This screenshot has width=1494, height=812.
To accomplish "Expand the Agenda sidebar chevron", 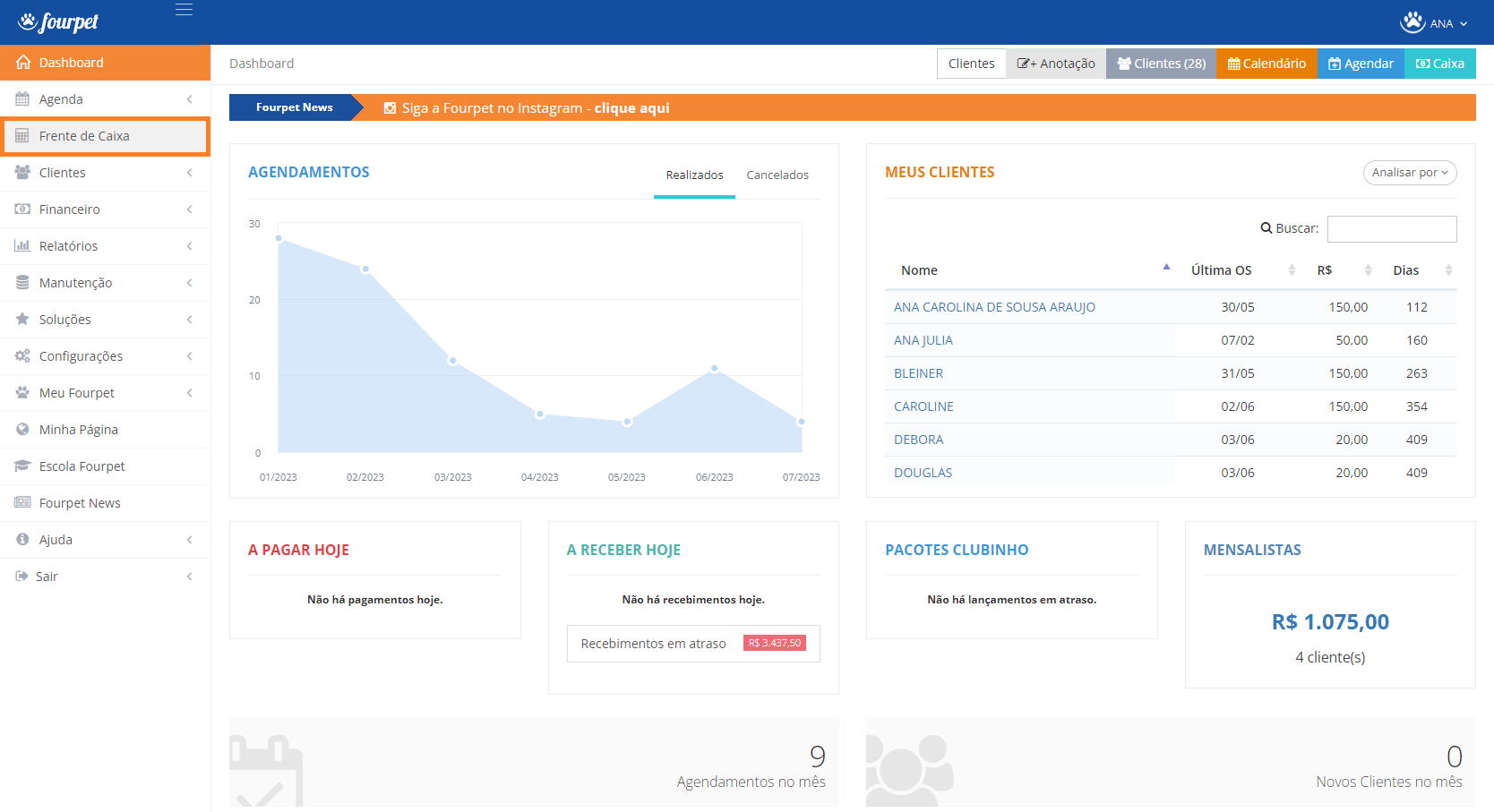I will pyautogui.click(x=190, y=99).
